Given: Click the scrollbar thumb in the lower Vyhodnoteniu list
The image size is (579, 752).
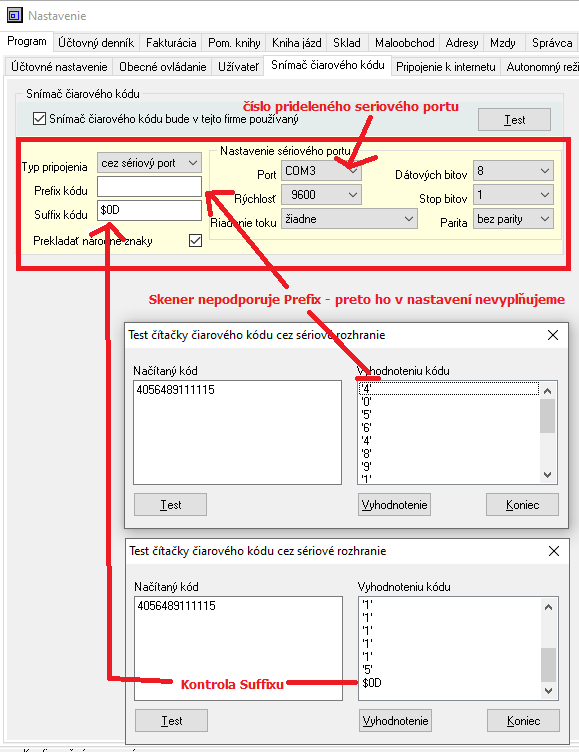Looking at the screenshot, I should (x=548, y=664).
